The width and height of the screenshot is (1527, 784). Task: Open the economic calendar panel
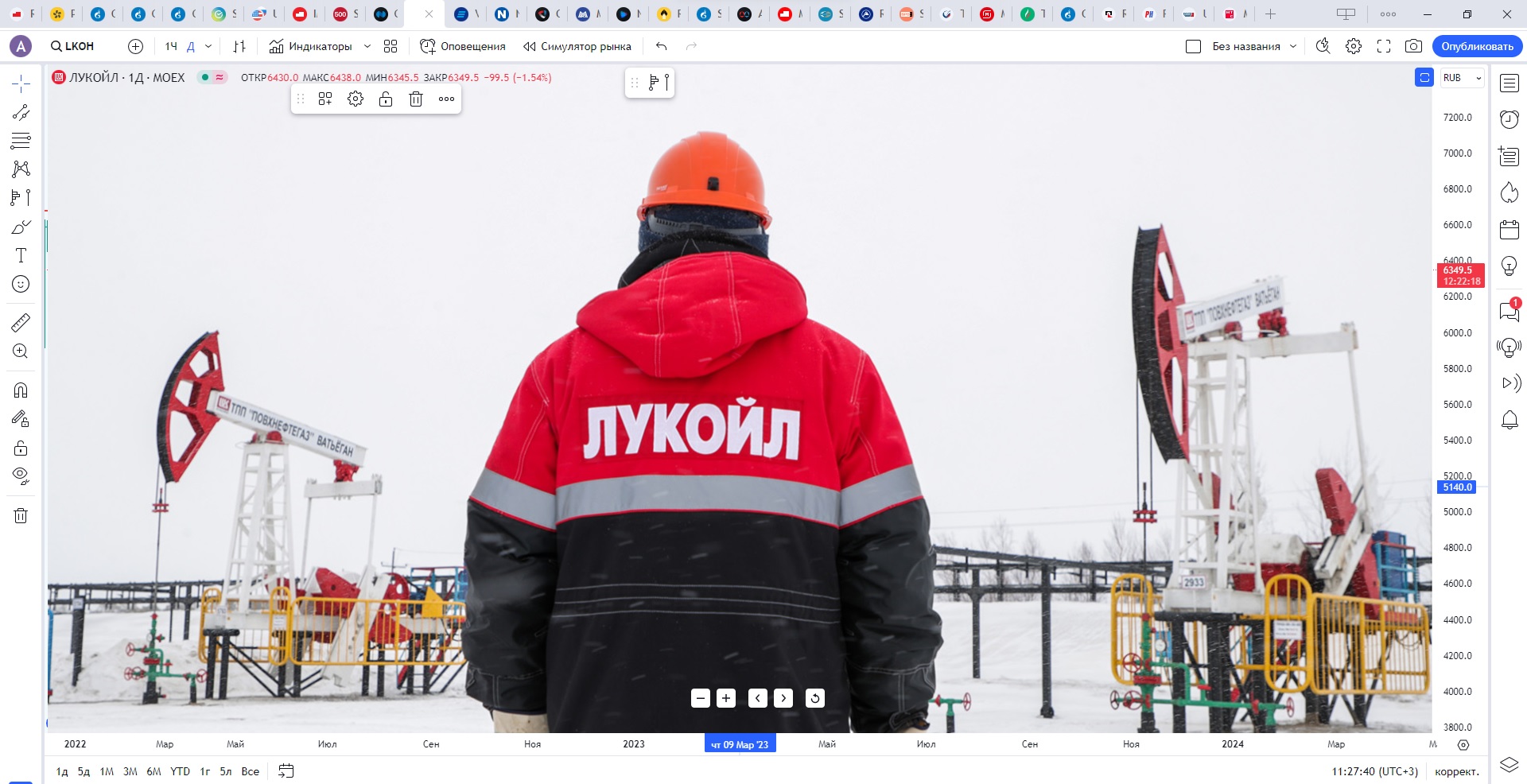(1510, 230)
